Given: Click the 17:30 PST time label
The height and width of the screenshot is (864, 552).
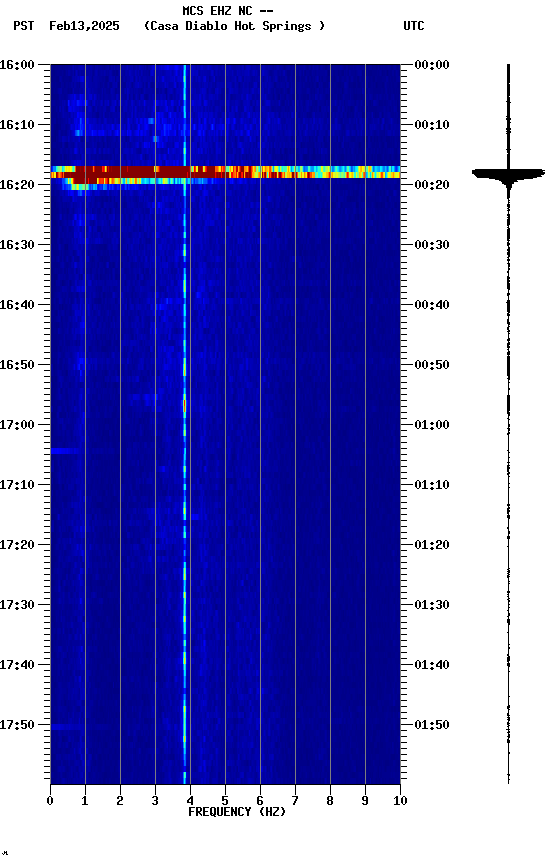Looking at the screenshot, I should coord(17,605).
